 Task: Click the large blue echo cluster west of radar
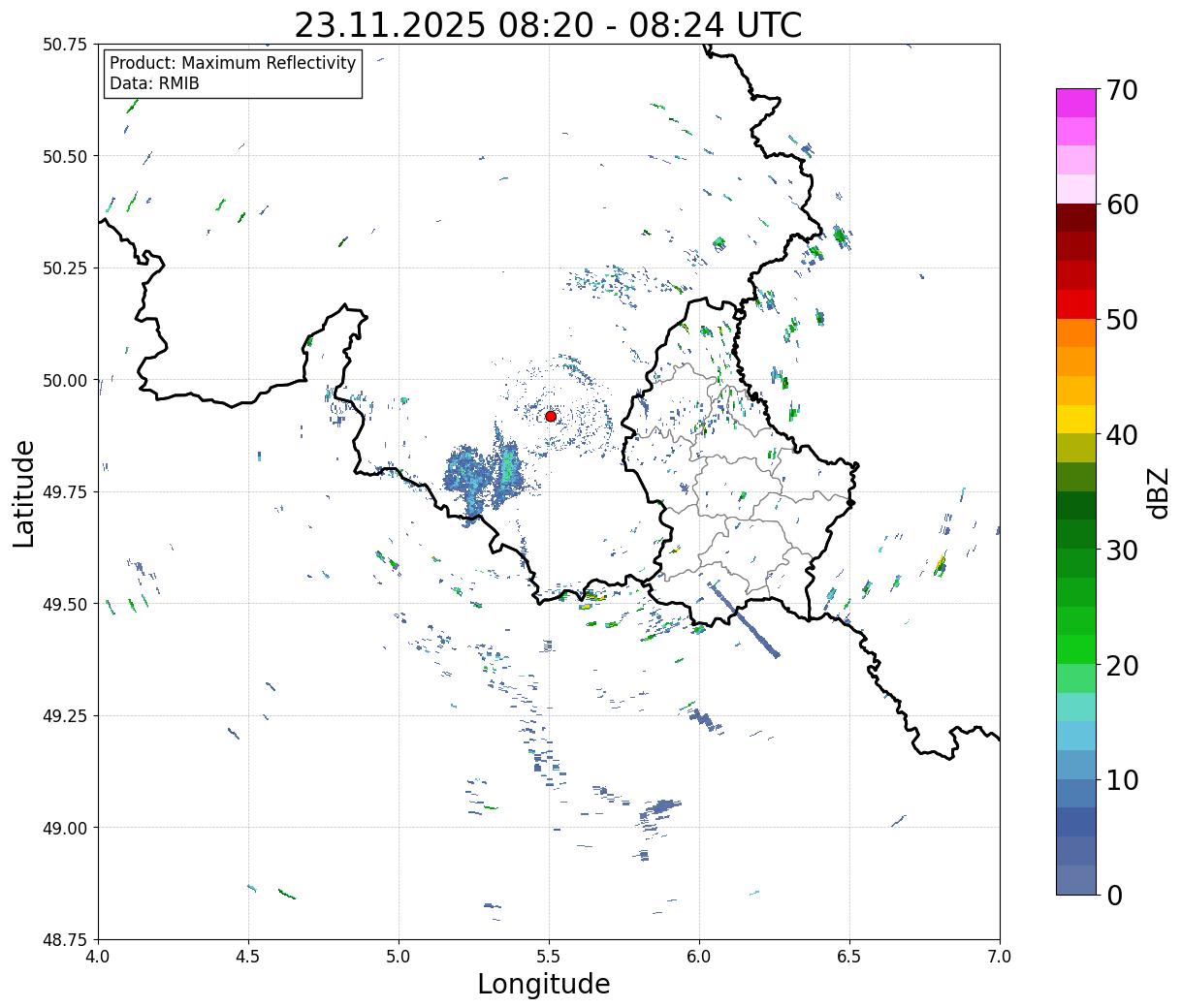tap(477, 477)
